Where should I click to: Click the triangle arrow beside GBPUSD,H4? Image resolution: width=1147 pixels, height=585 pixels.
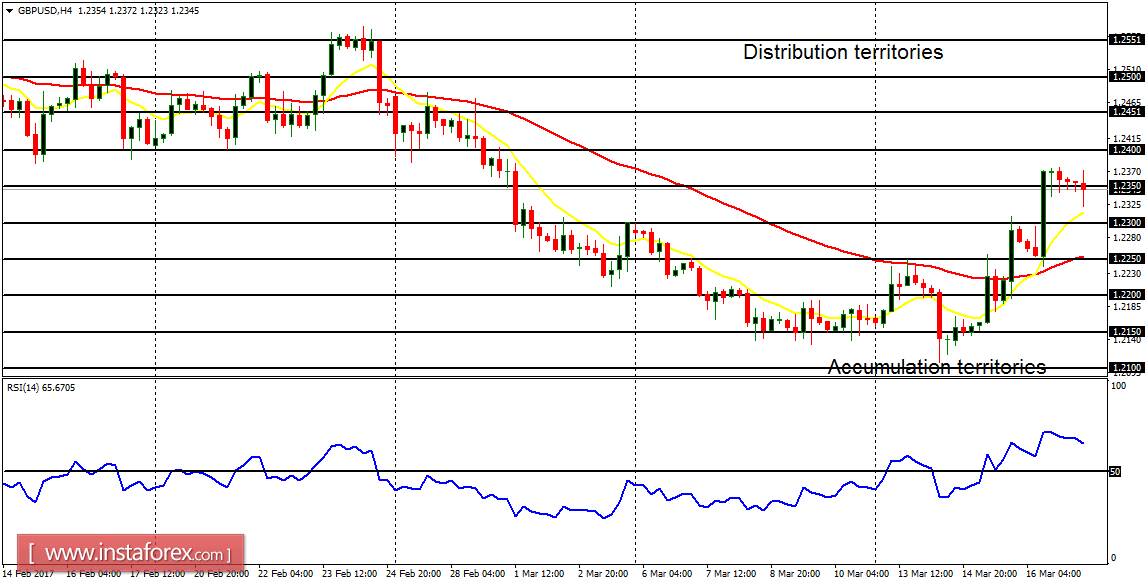click(x=8, y=11)
